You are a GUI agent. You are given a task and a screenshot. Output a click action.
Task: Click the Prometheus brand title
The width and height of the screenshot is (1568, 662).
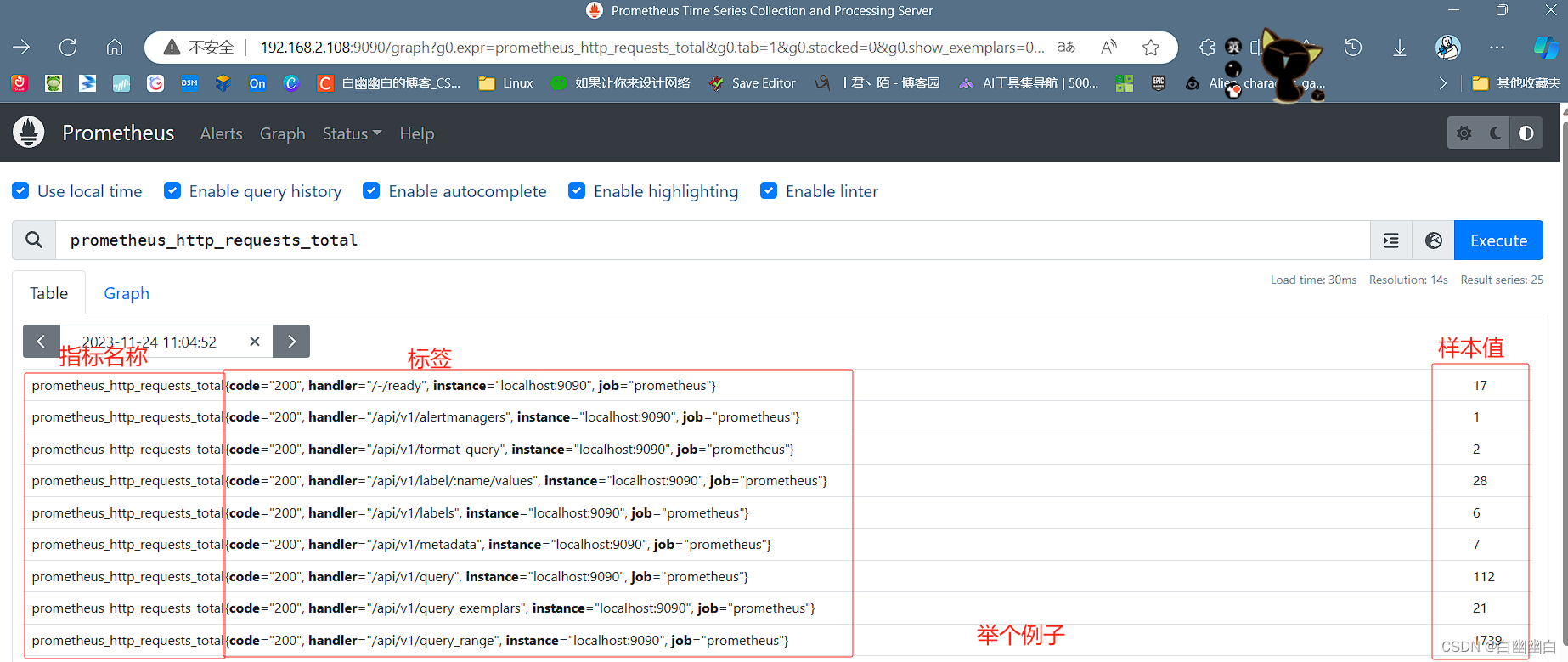click(118, 133)
